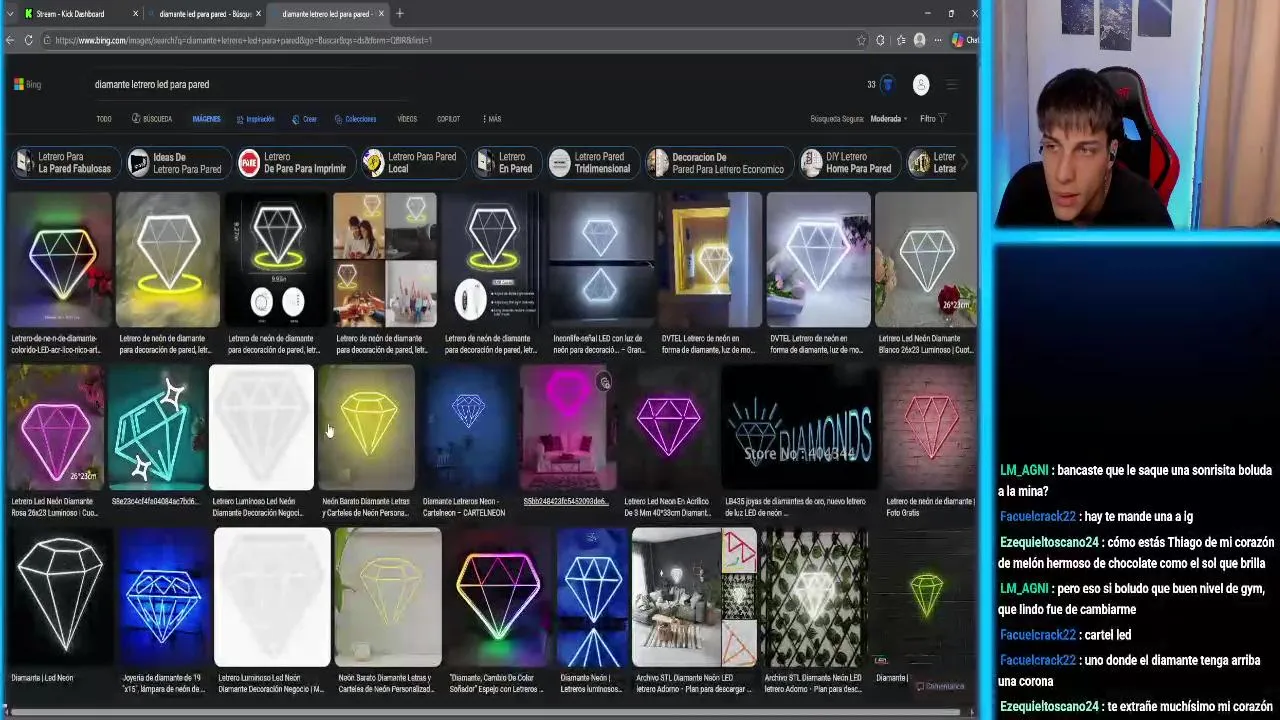The width and height of the screenshot is (1280, 720).
Task: Open the multicolor neon diamond thumbnail in first row
Action: coord(60,260)
